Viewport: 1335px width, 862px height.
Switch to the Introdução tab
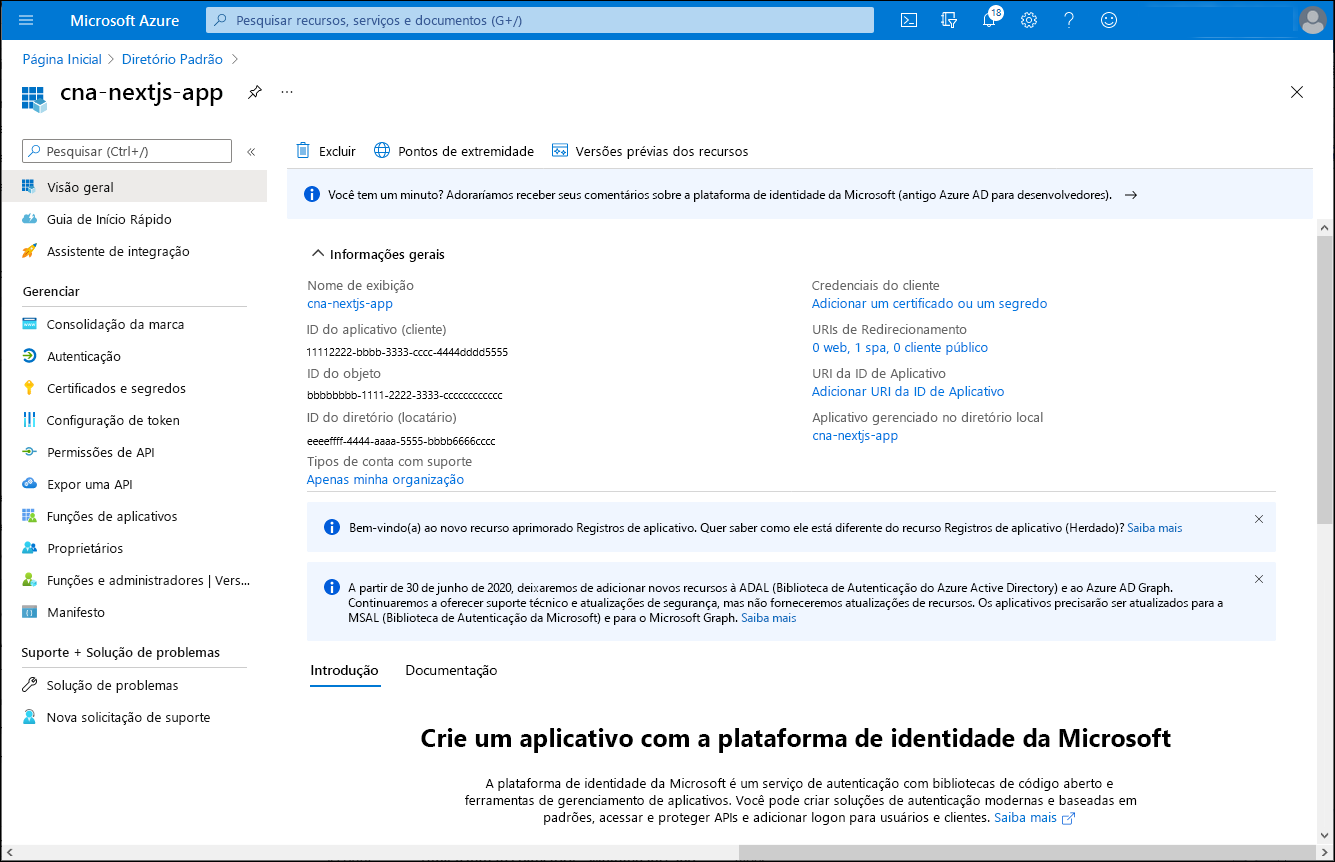pos(344,670)
